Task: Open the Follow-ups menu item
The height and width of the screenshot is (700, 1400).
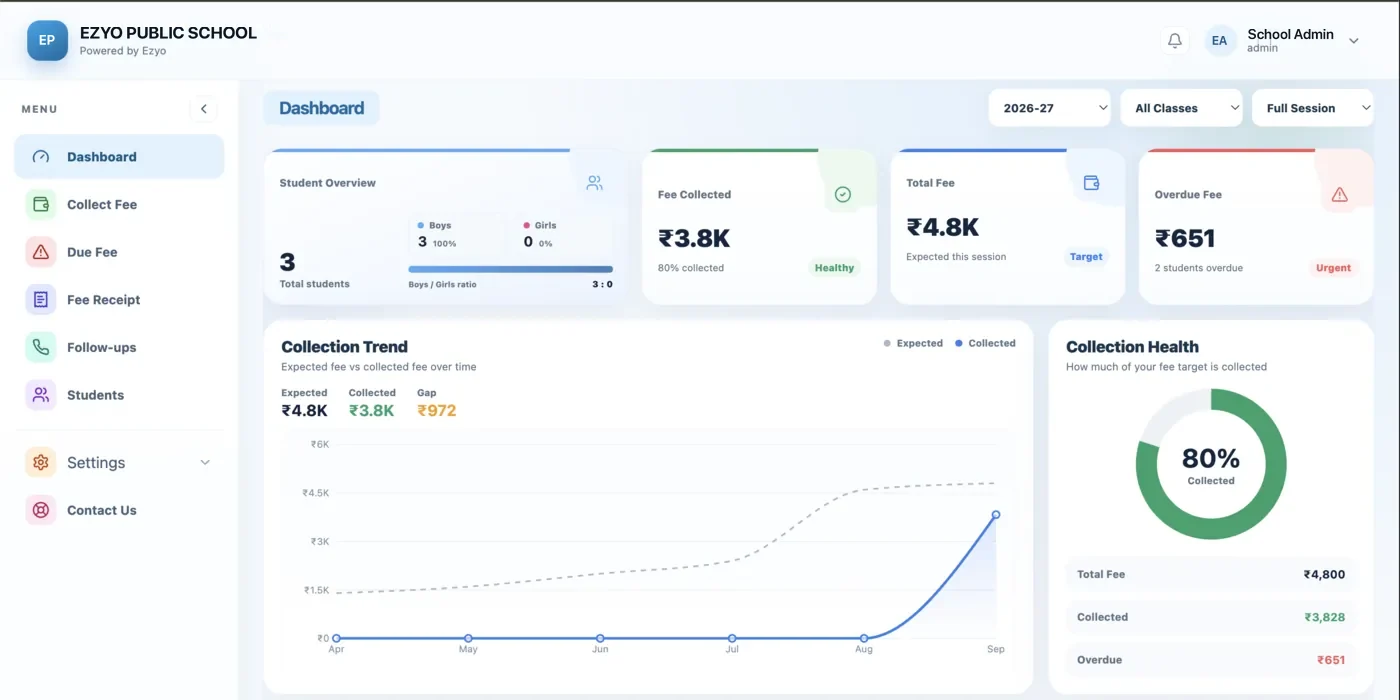Action: (119, 347)
